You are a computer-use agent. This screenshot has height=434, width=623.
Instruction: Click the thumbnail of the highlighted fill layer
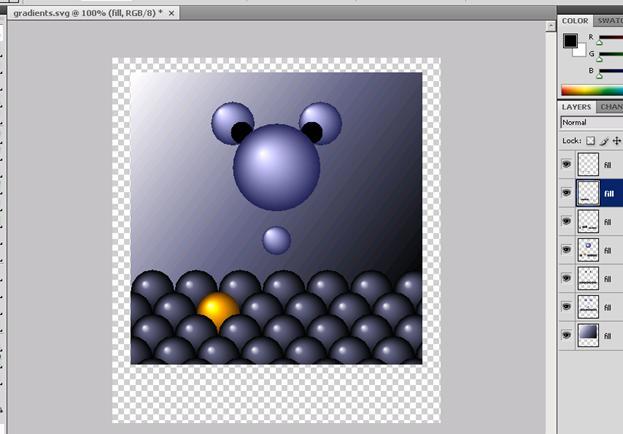pyautogui.click(x=588, y=193)
